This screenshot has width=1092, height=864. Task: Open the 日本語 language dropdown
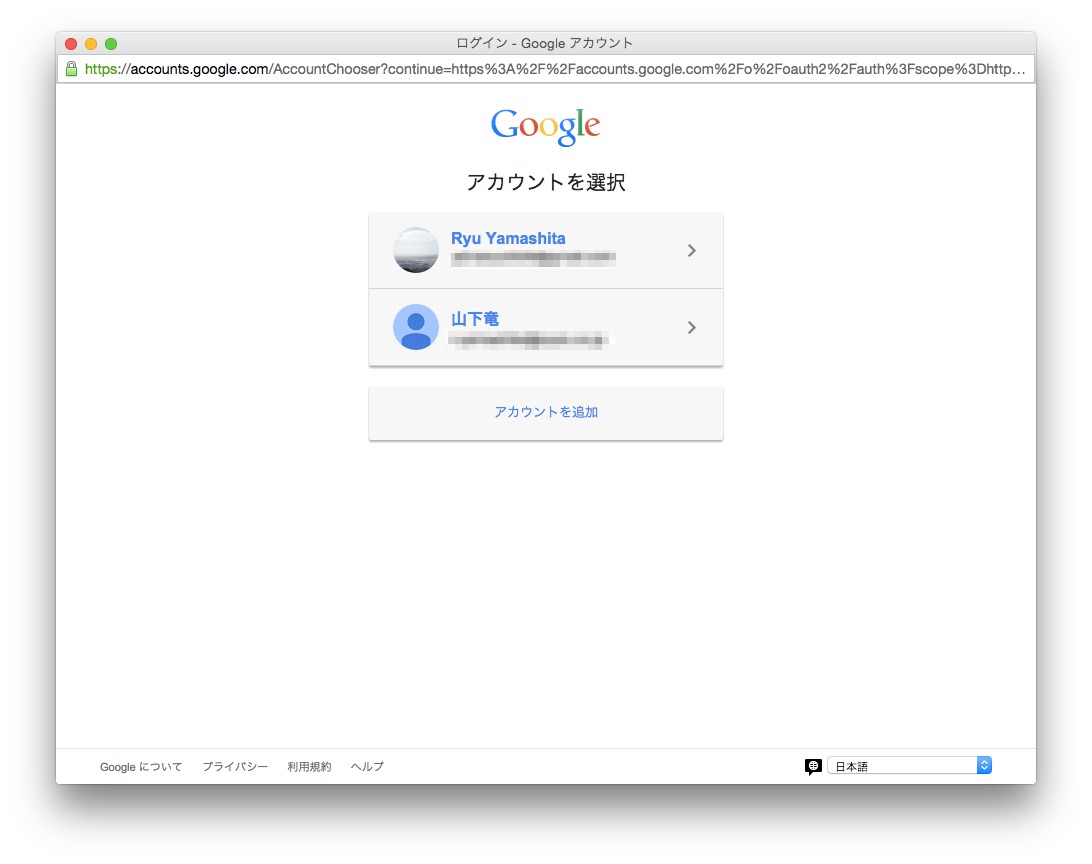910,766
